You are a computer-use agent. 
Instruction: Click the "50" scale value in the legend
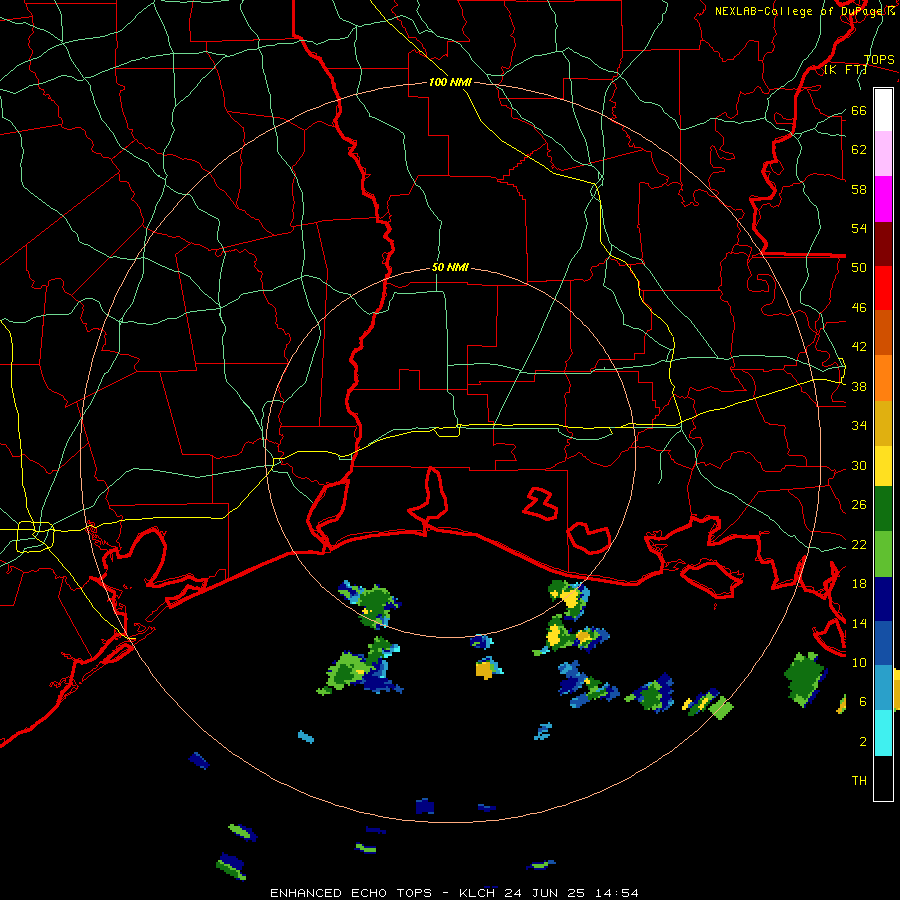pos(859,268)
